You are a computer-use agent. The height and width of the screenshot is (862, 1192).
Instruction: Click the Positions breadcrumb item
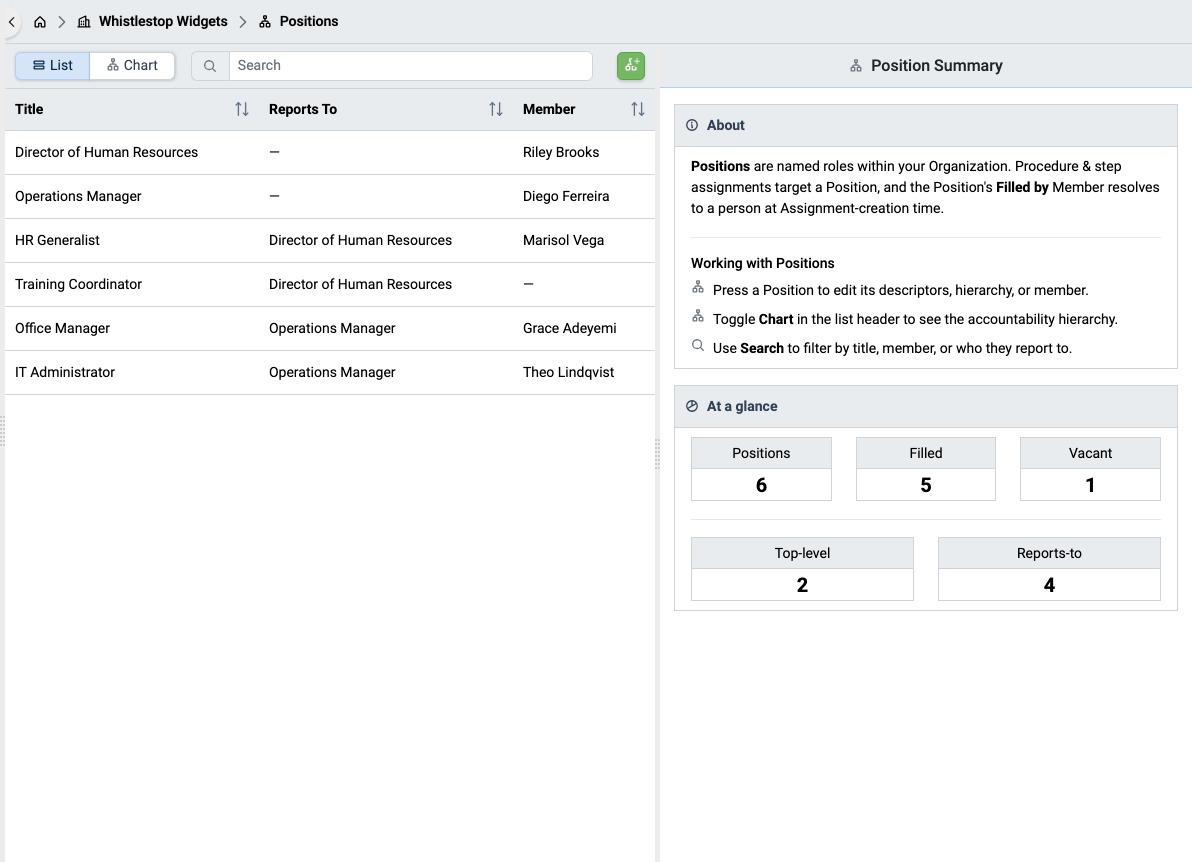(299, 21)
